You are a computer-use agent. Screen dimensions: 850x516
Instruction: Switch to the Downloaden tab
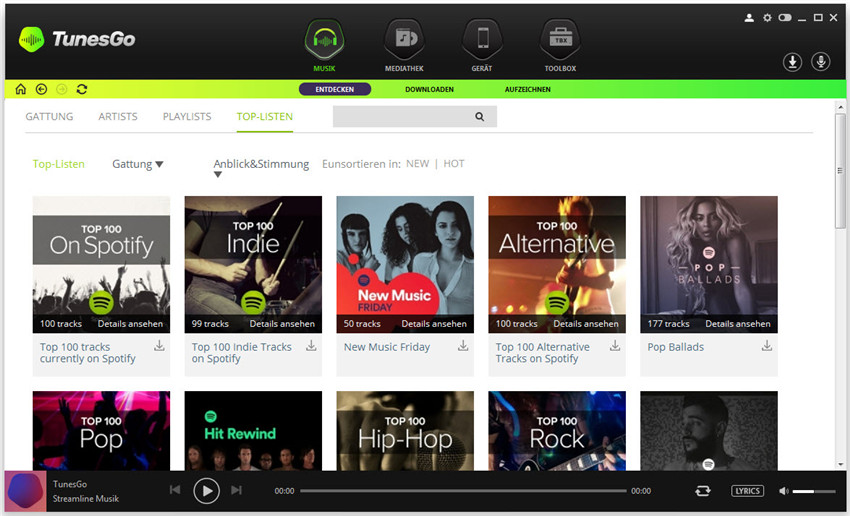point(429,89)
